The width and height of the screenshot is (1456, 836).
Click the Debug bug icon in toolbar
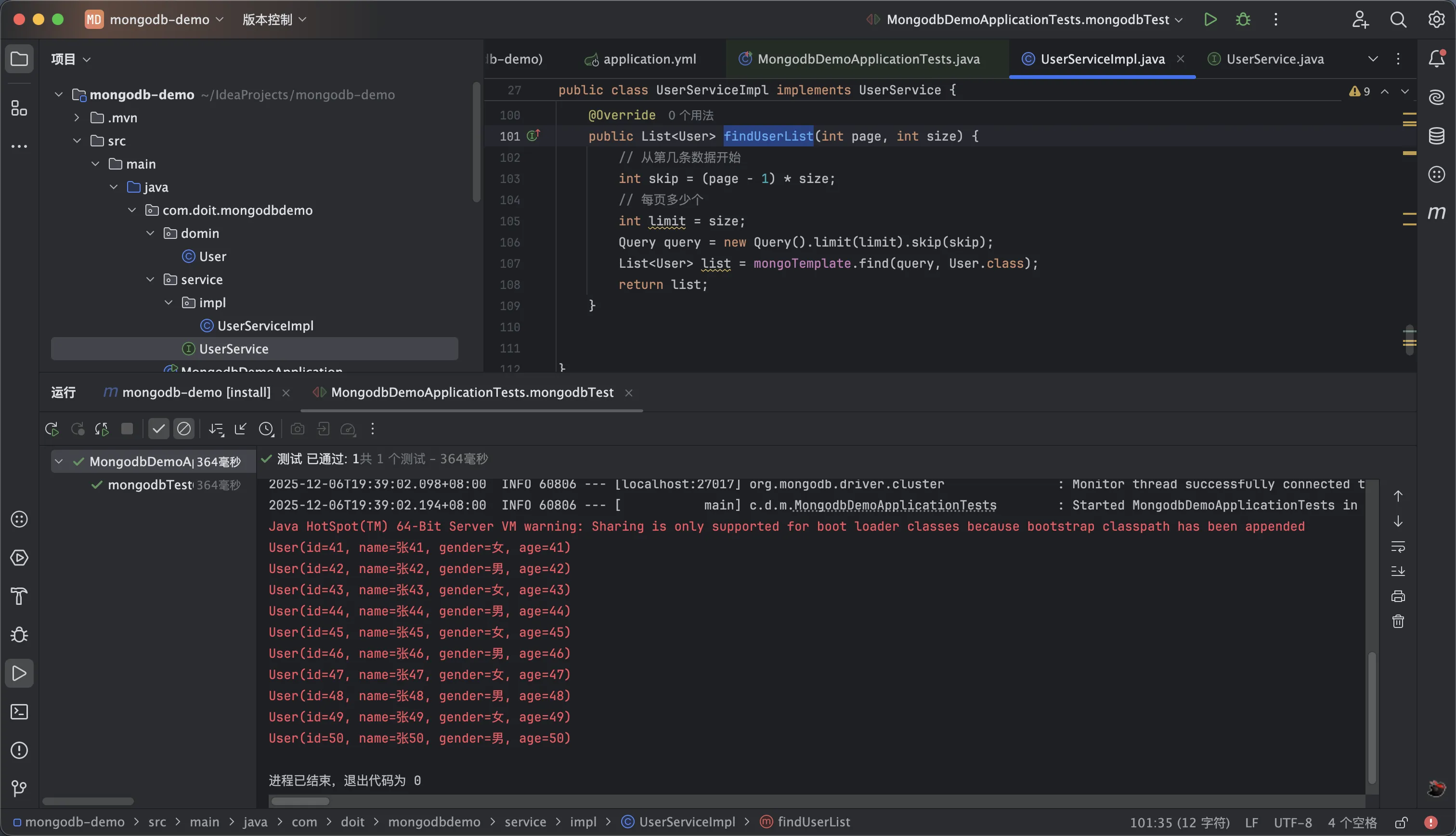(x=1243, y=20)
